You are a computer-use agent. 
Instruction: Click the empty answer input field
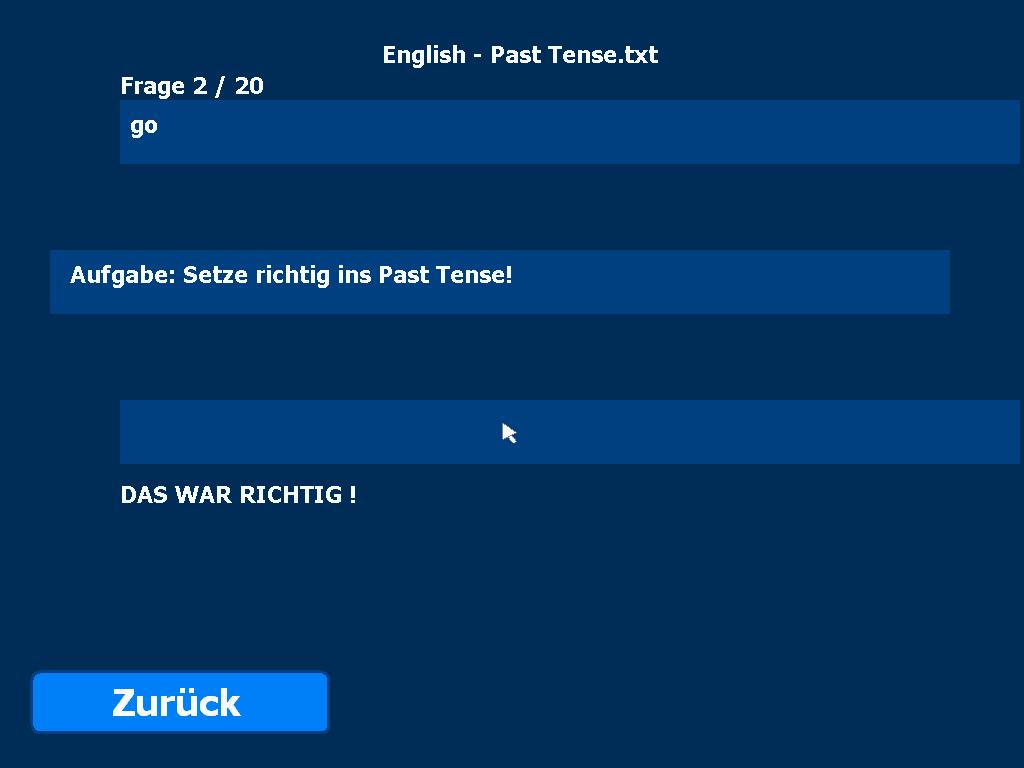[x=569, y=432]
